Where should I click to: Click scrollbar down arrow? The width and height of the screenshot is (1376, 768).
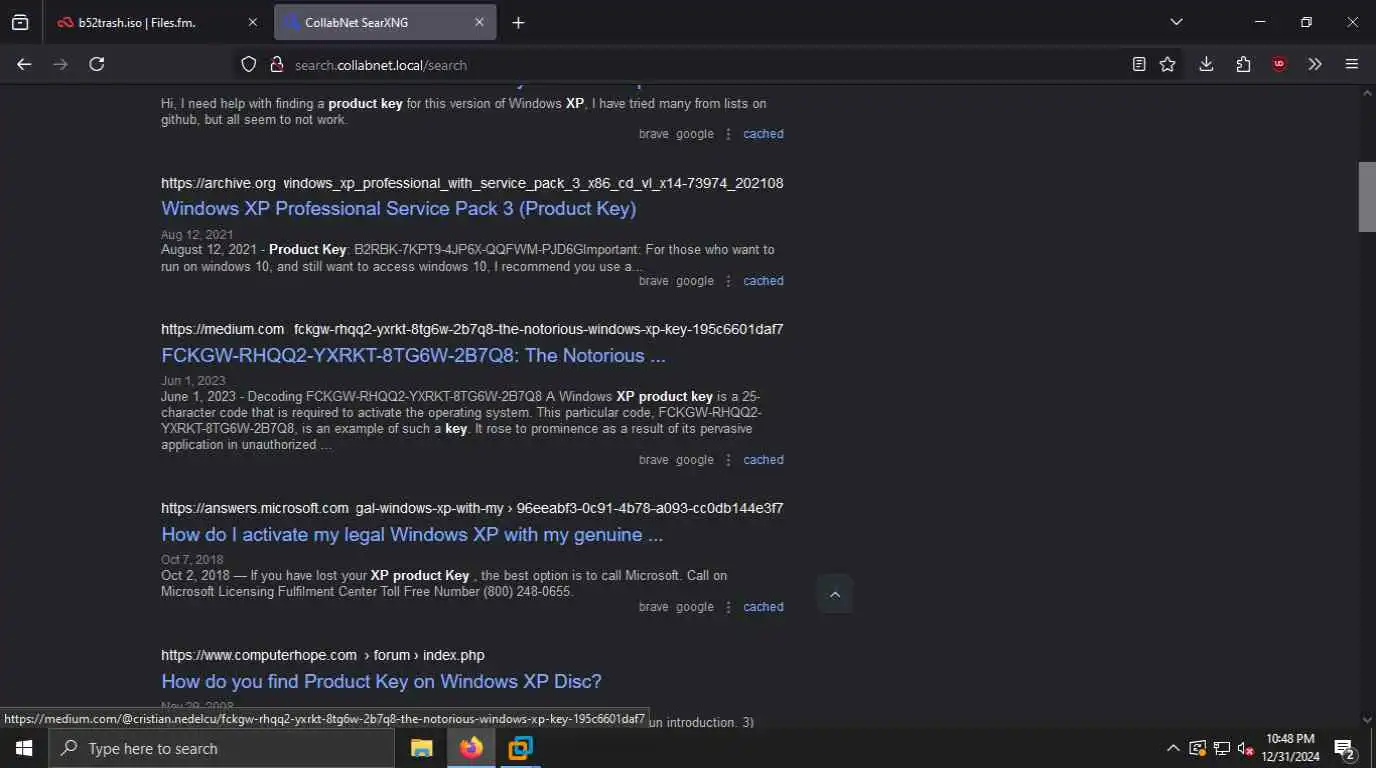pyautogui.click(x=1367, y=718)
